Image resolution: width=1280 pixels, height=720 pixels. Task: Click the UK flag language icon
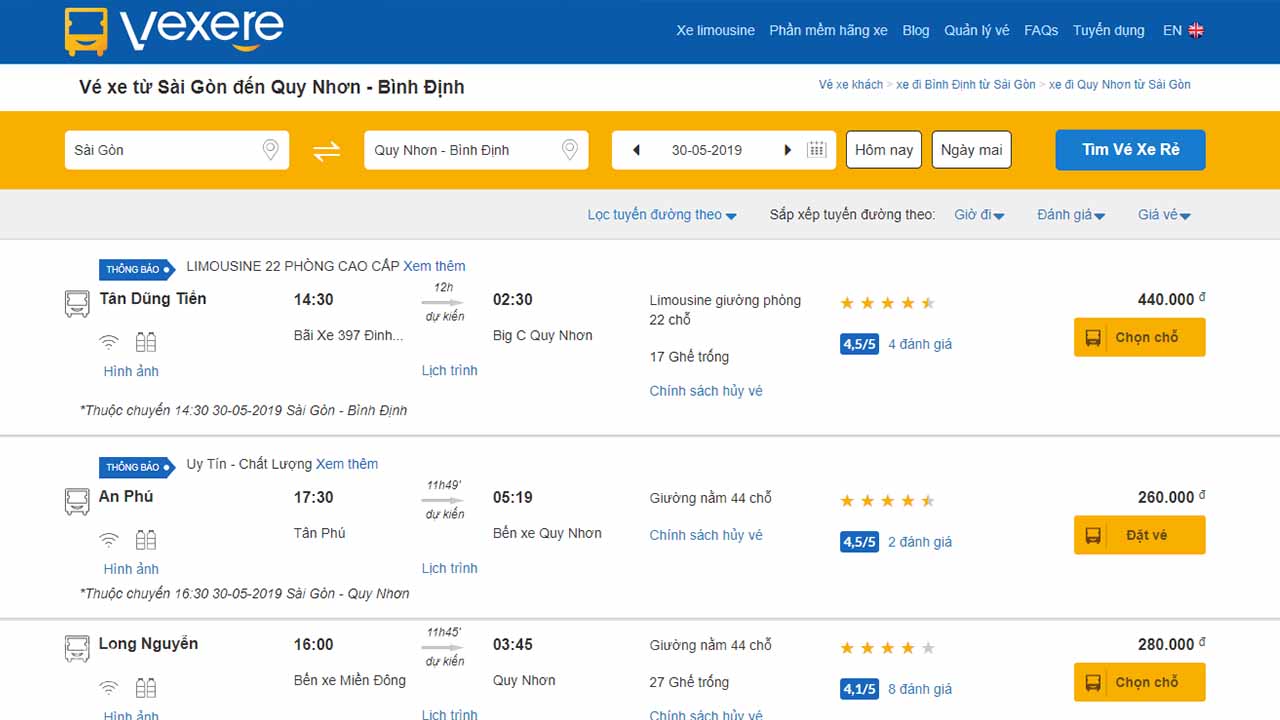(x=1196, y=30)
